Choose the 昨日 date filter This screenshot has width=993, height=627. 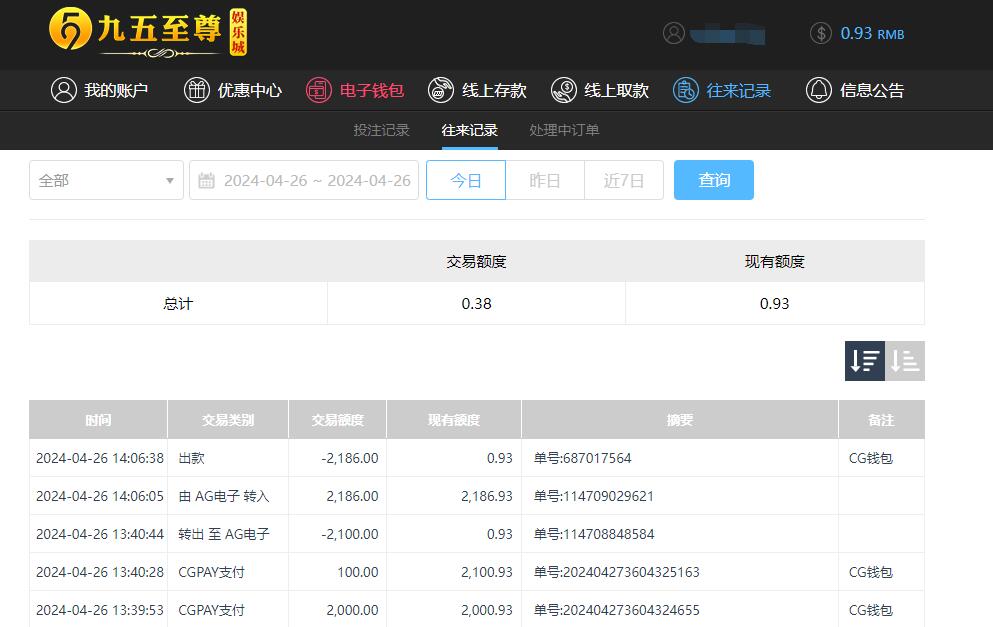tap(545, 180)
